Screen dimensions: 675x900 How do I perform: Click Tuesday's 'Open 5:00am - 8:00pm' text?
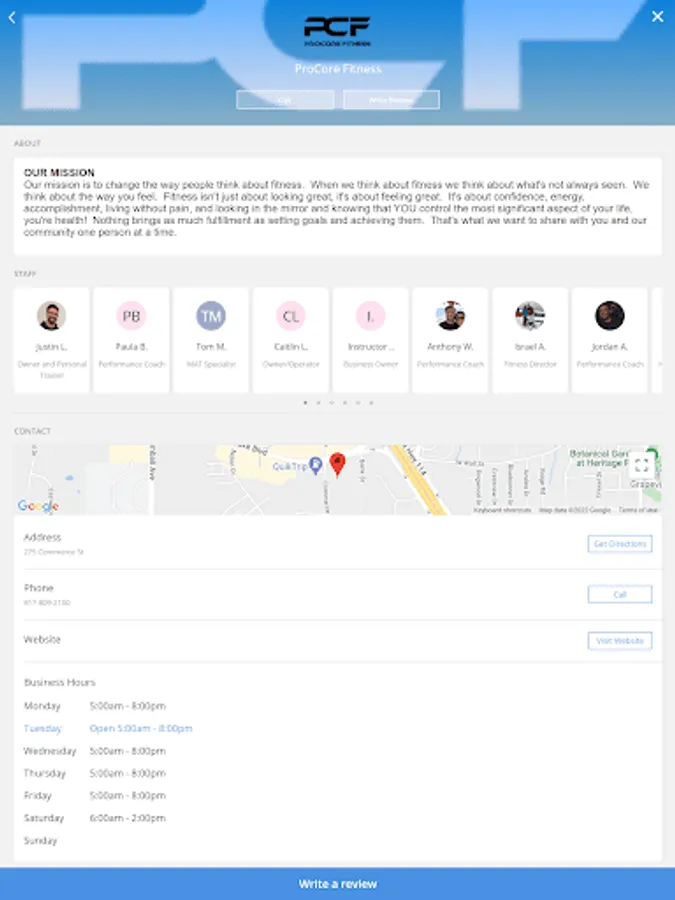pyautogui.click(x=141, y=728)
